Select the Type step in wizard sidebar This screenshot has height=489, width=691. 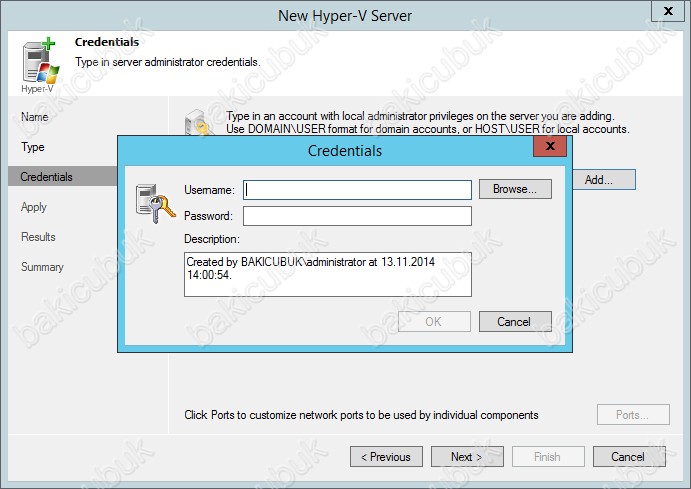click(x=33, y=147)
